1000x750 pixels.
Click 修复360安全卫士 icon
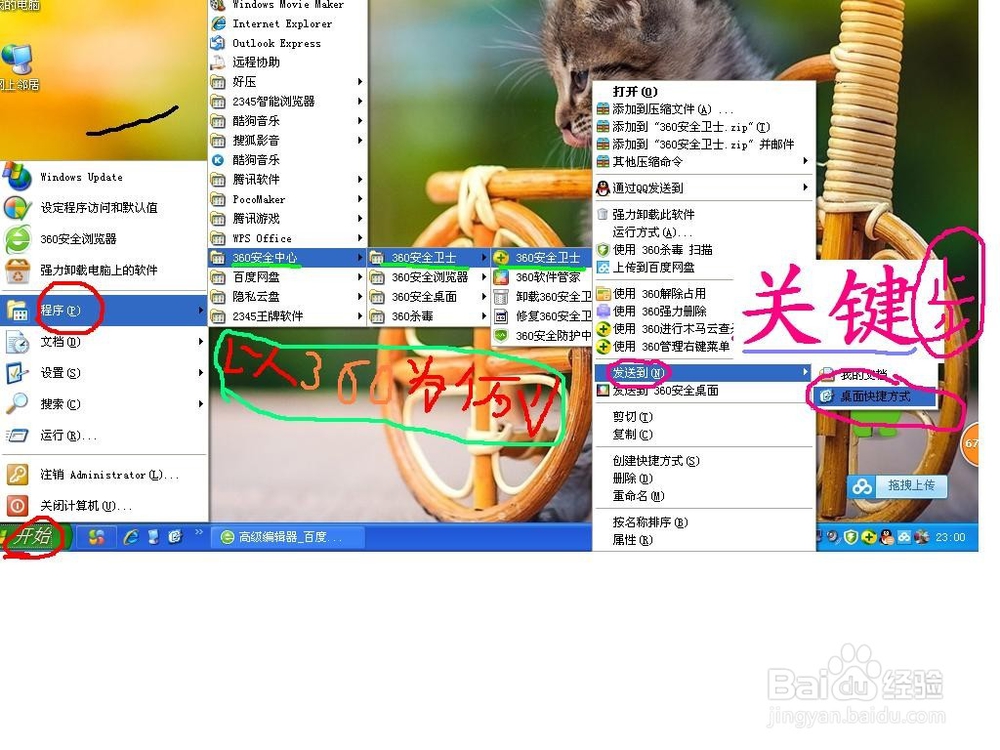501,316
